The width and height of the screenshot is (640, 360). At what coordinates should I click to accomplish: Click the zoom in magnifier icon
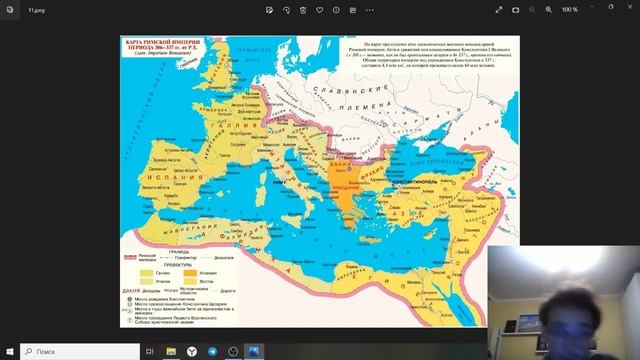pos(549,10)
